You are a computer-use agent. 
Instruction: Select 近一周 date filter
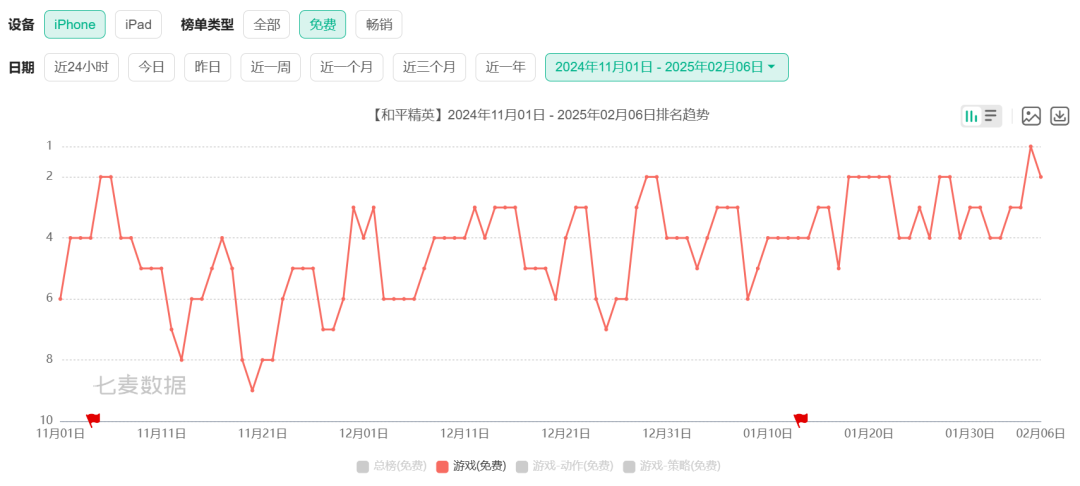tap(270, 67)
